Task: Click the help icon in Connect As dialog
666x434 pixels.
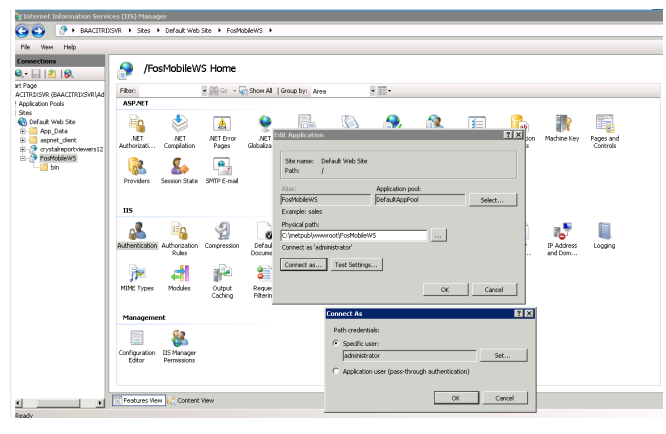Action: click(519, 313)
